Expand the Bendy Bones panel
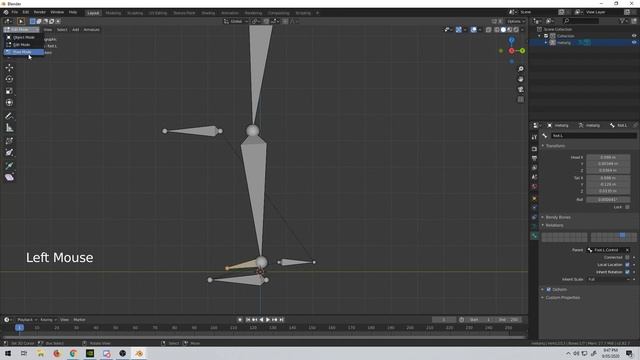 (x=558, y=217)
